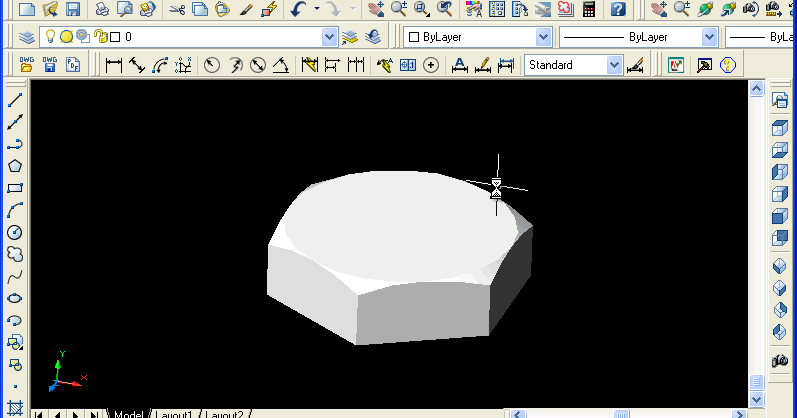The image size is (797, 418).
Task: Select the Rectangle draw tool
Action: pyautogui.click(x=15, y=188)
